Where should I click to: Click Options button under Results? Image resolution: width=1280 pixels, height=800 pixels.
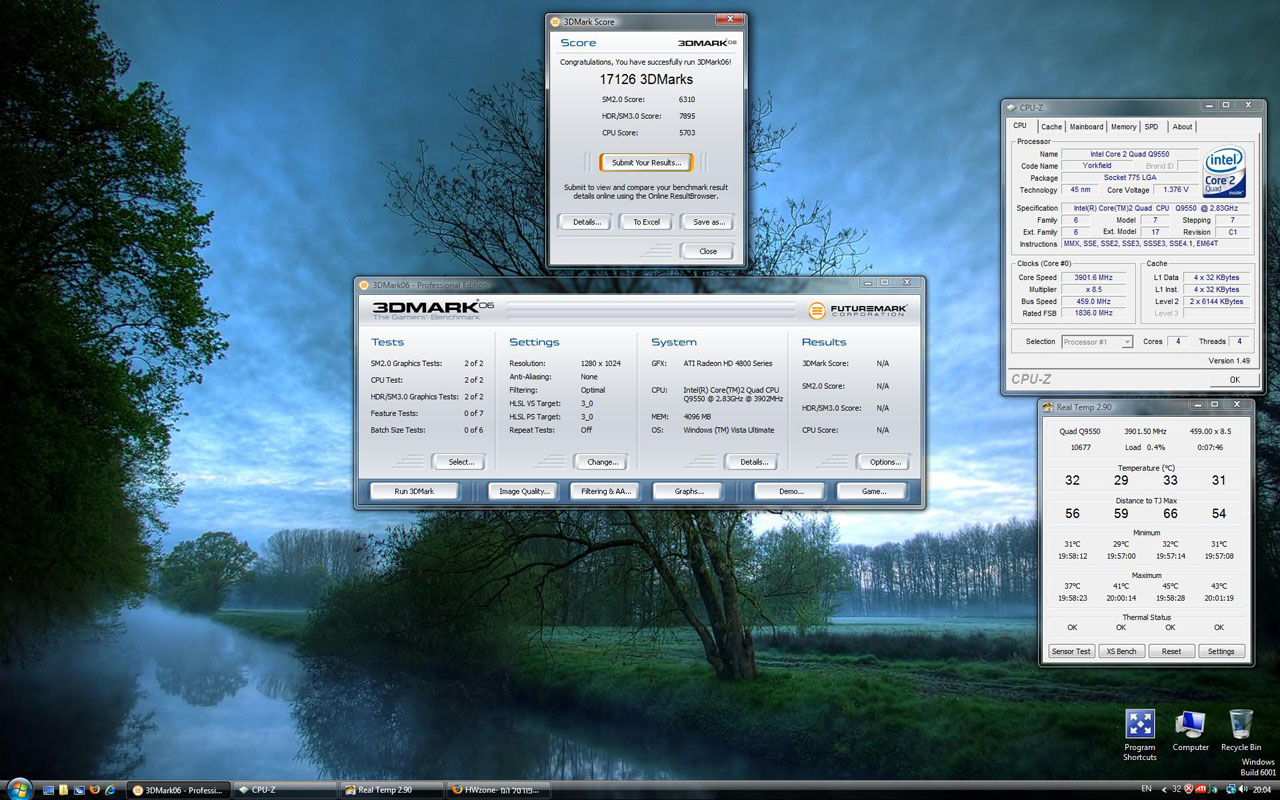pos(885,462)
